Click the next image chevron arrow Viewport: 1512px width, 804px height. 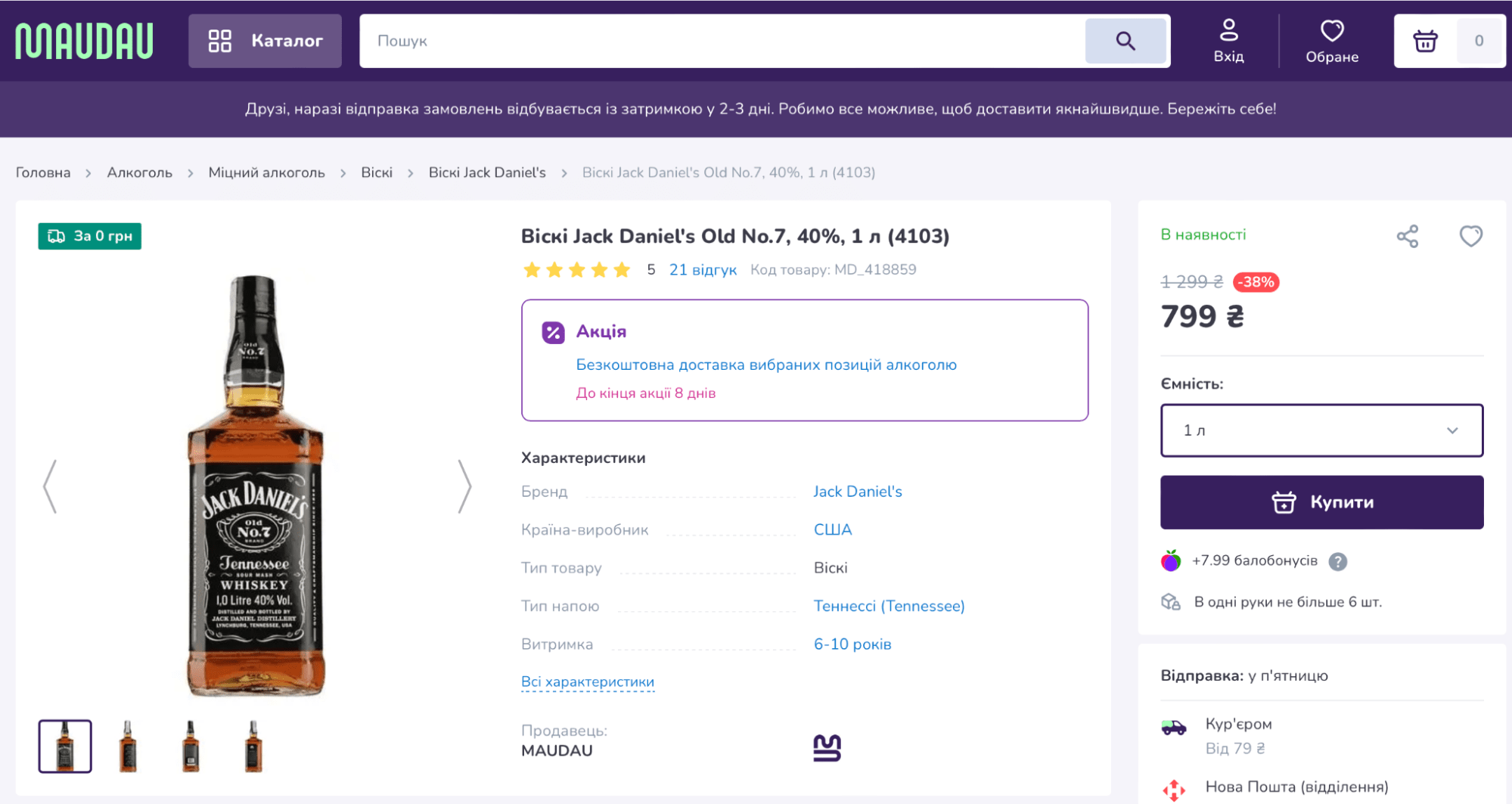pos(464,486)
